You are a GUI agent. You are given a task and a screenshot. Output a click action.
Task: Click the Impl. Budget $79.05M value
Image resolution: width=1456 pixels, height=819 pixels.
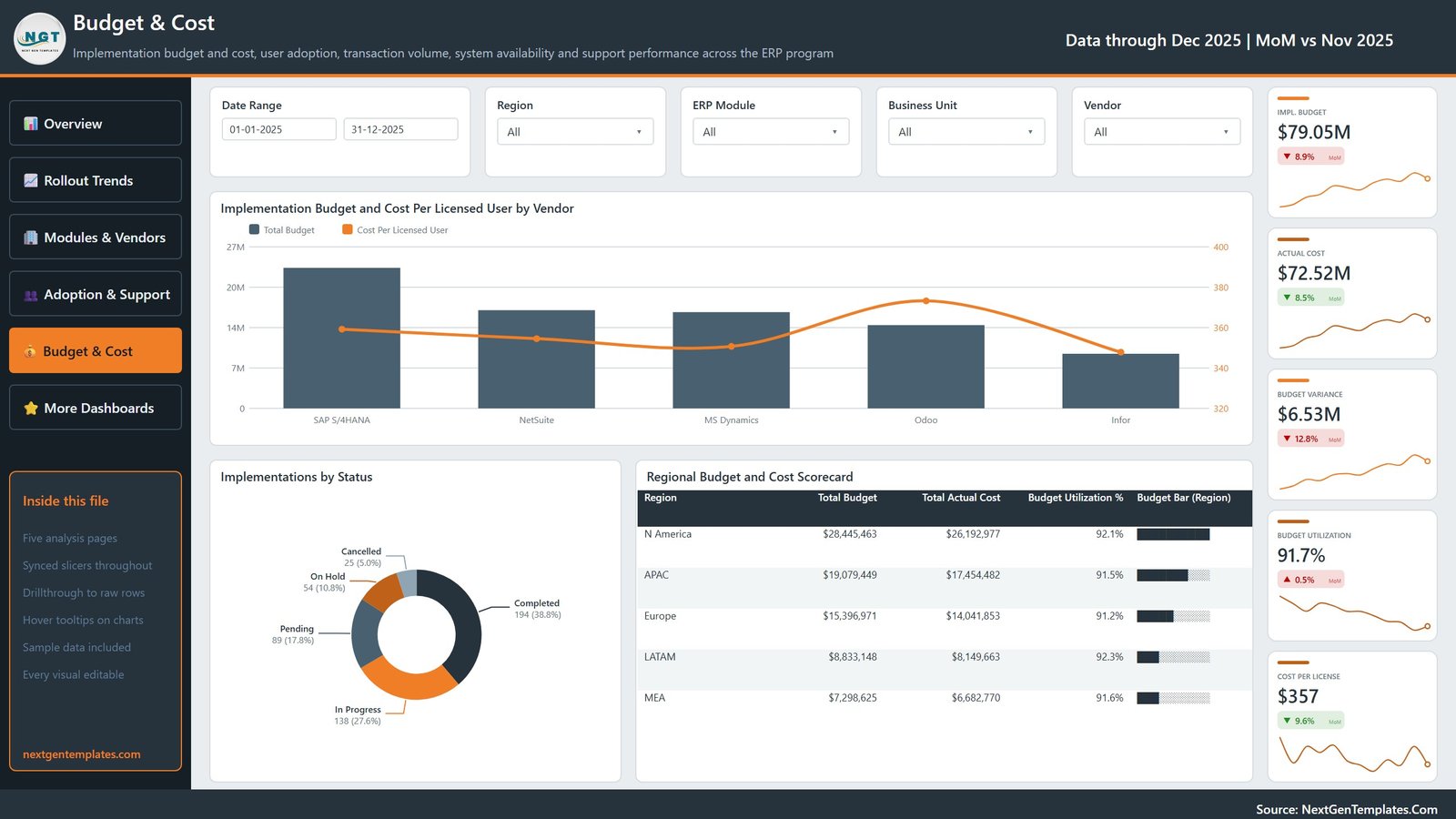pyautogui.click(x=1314, y=132)
